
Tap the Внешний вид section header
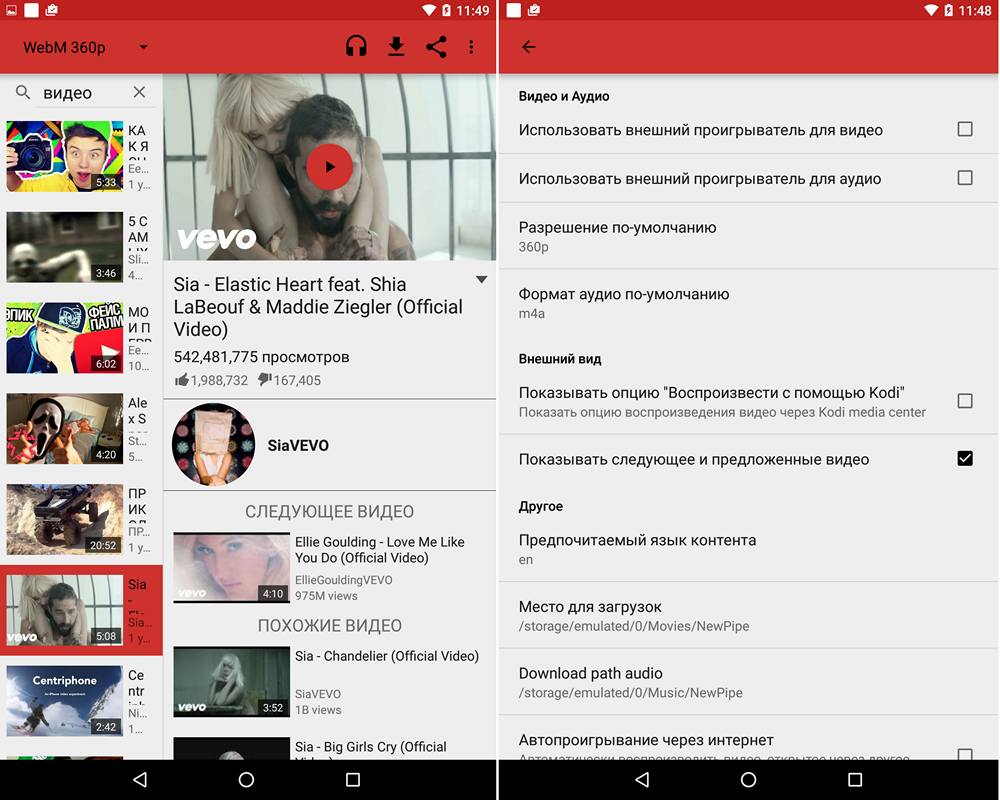pyautogui.click(x=559, y=359)
